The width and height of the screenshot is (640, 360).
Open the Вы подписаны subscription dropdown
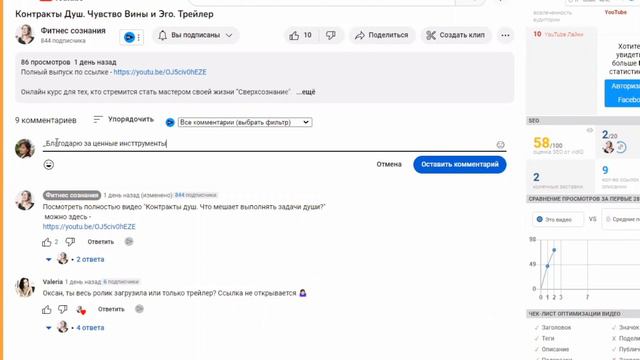click(196, 36)
